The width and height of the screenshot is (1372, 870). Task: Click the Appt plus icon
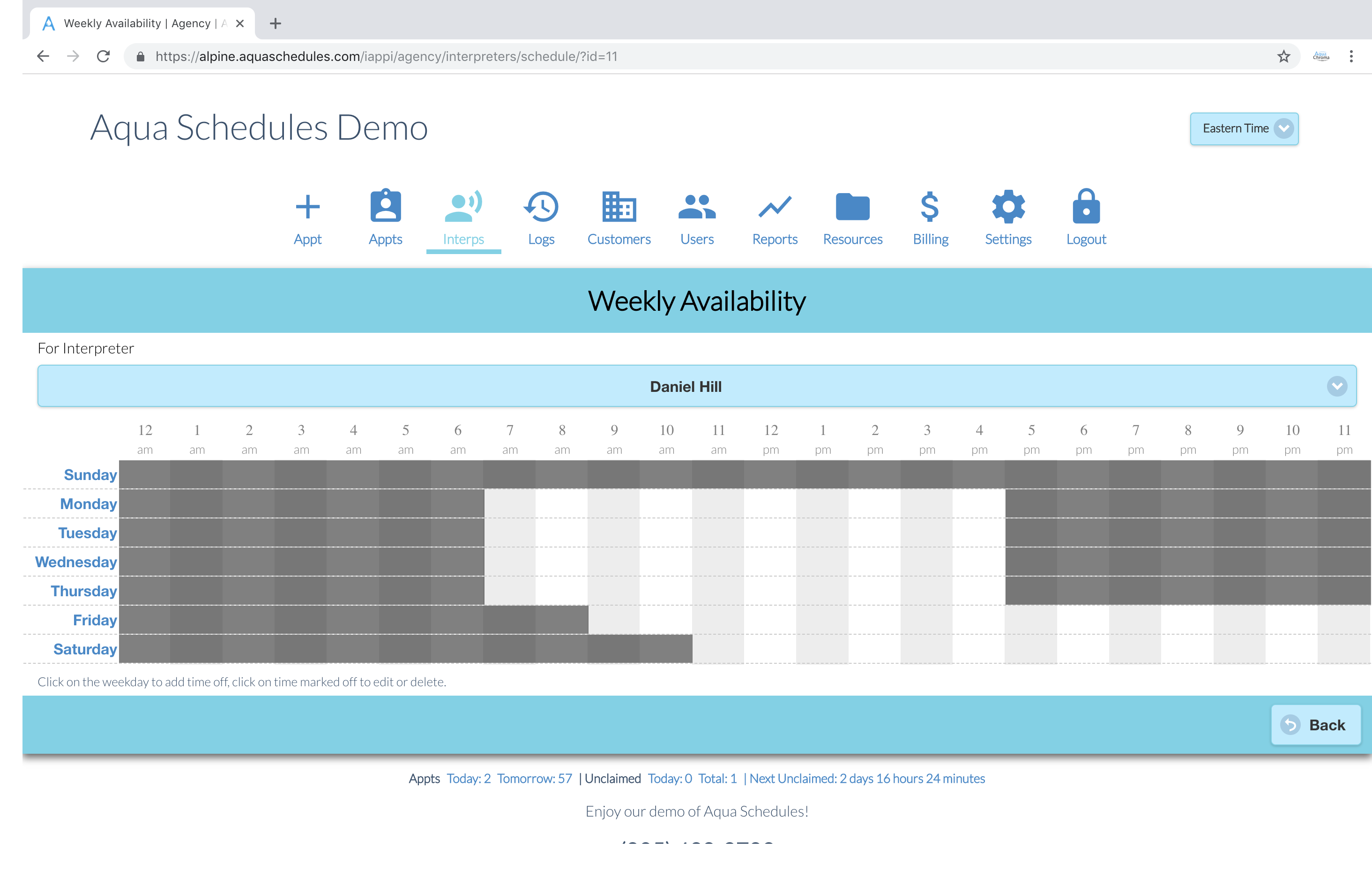(x=308, y=206)
